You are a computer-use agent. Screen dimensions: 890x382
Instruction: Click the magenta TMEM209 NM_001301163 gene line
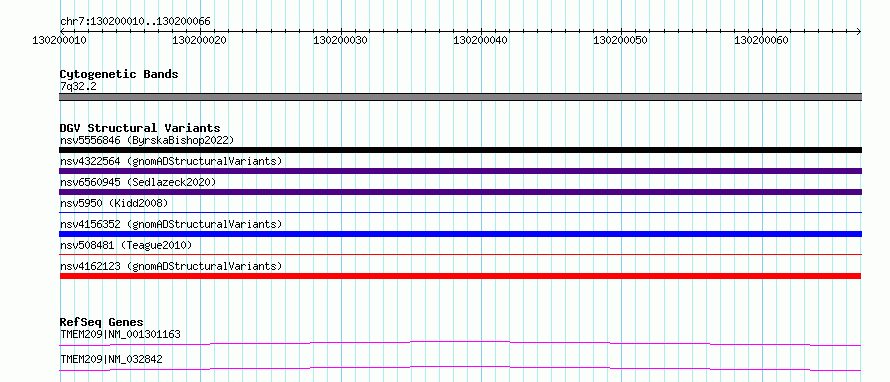(460, 343)
